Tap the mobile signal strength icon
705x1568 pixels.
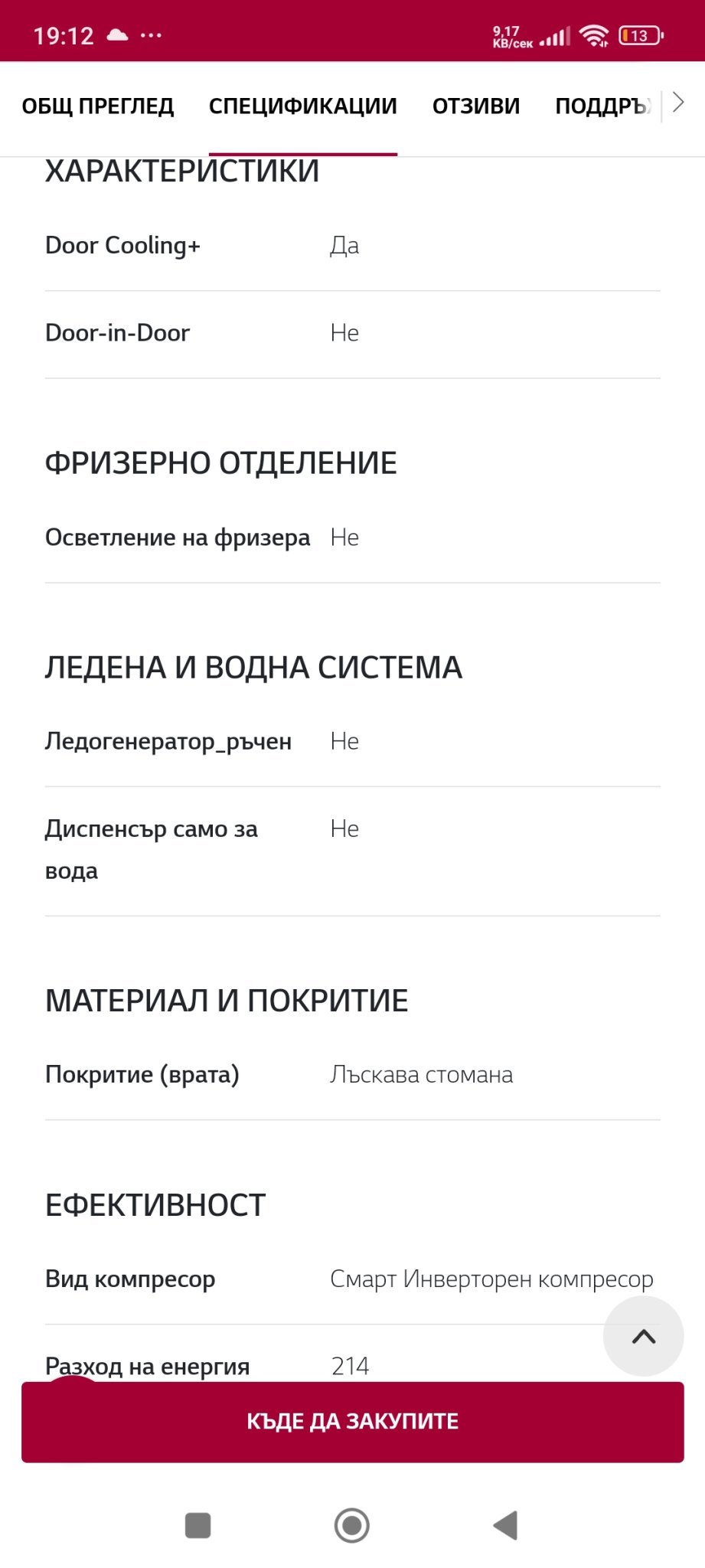click(x=555, y=36)
